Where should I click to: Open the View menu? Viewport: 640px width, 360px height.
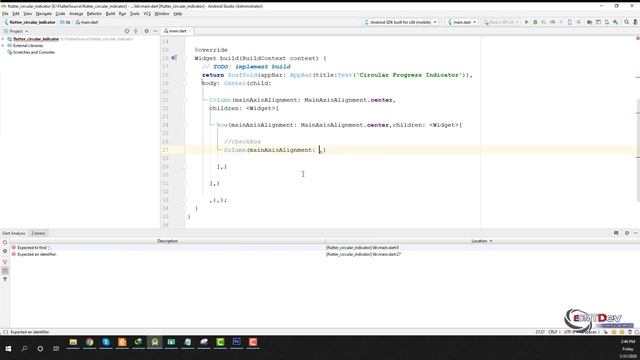point(27,13)
